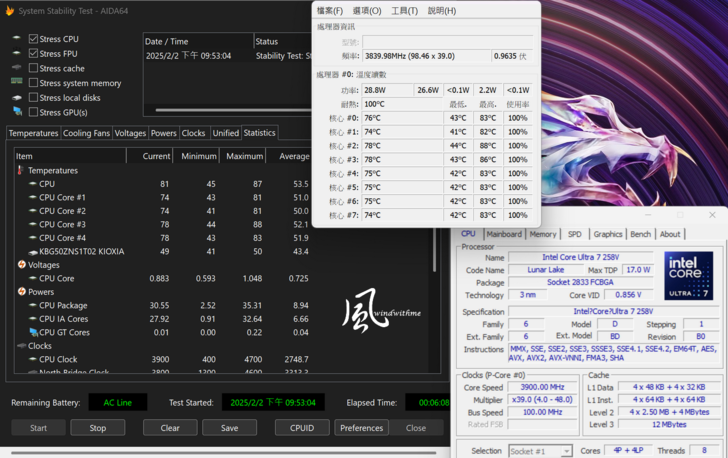
Task: Click the CPU GT Cores graphics icon
Action: (33, 332)
